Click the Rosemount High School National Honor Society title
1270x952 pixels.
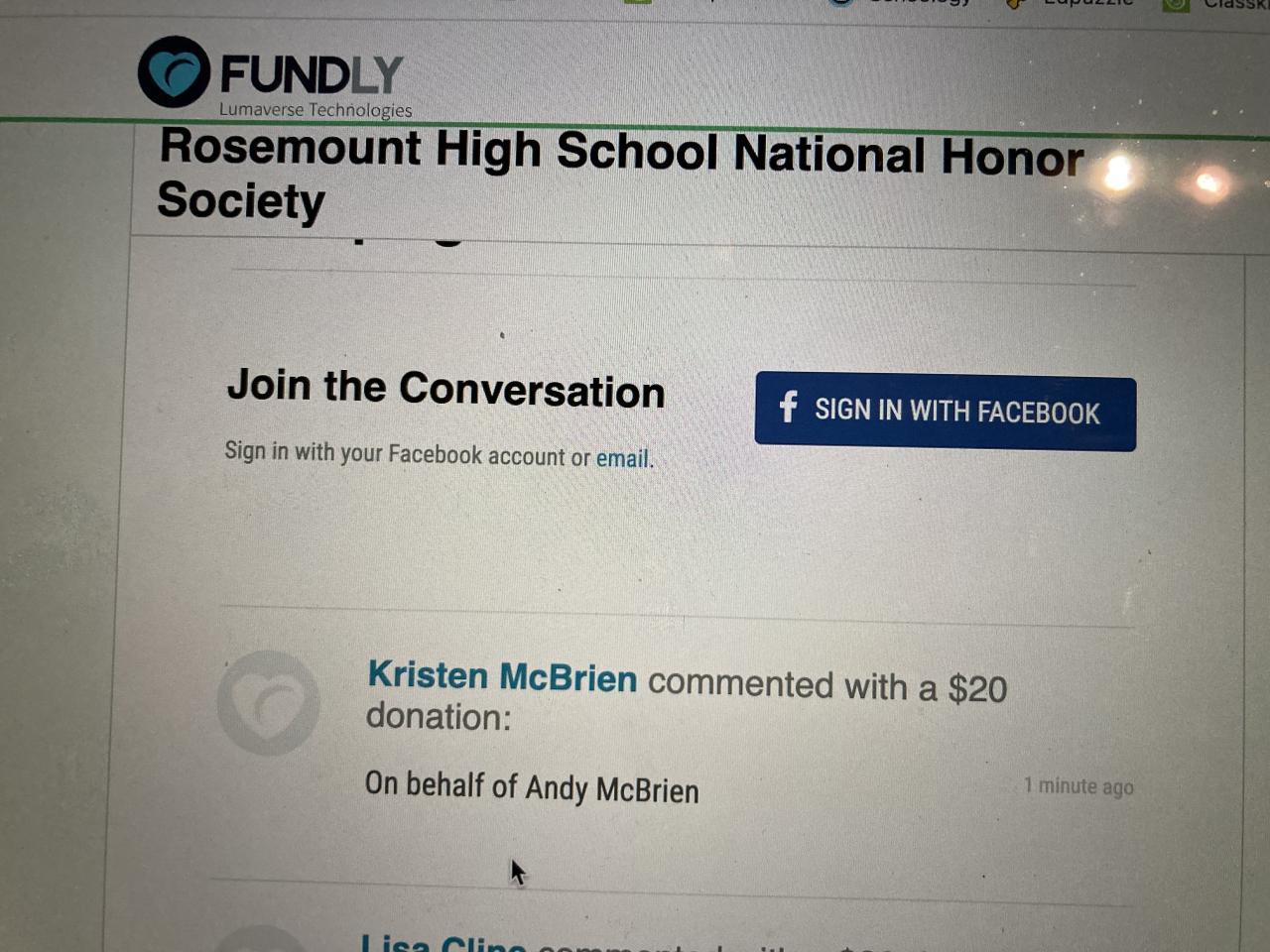(x=620, y=174)
